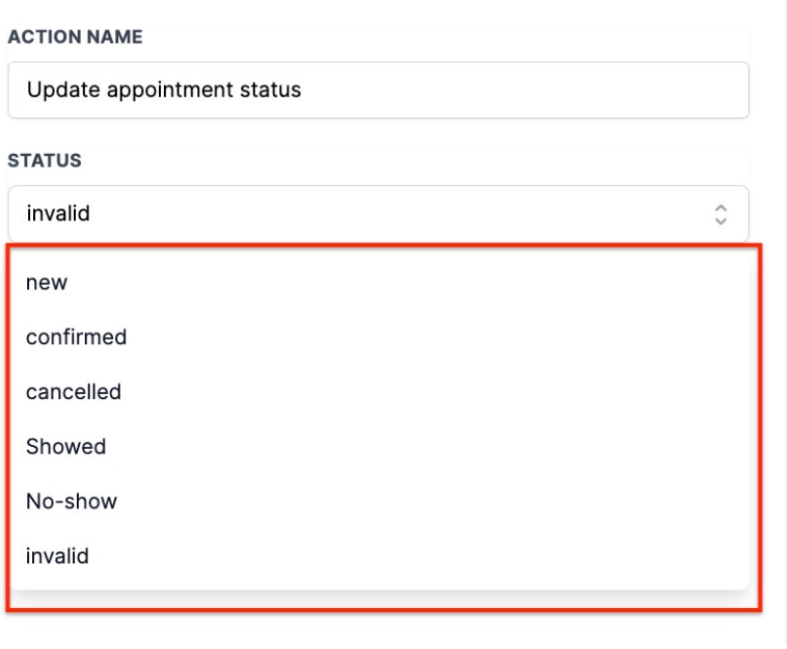This screenshot has width=787, height=649.
Task: Select the 'new' status option
Action: click(x=47, y=283)
